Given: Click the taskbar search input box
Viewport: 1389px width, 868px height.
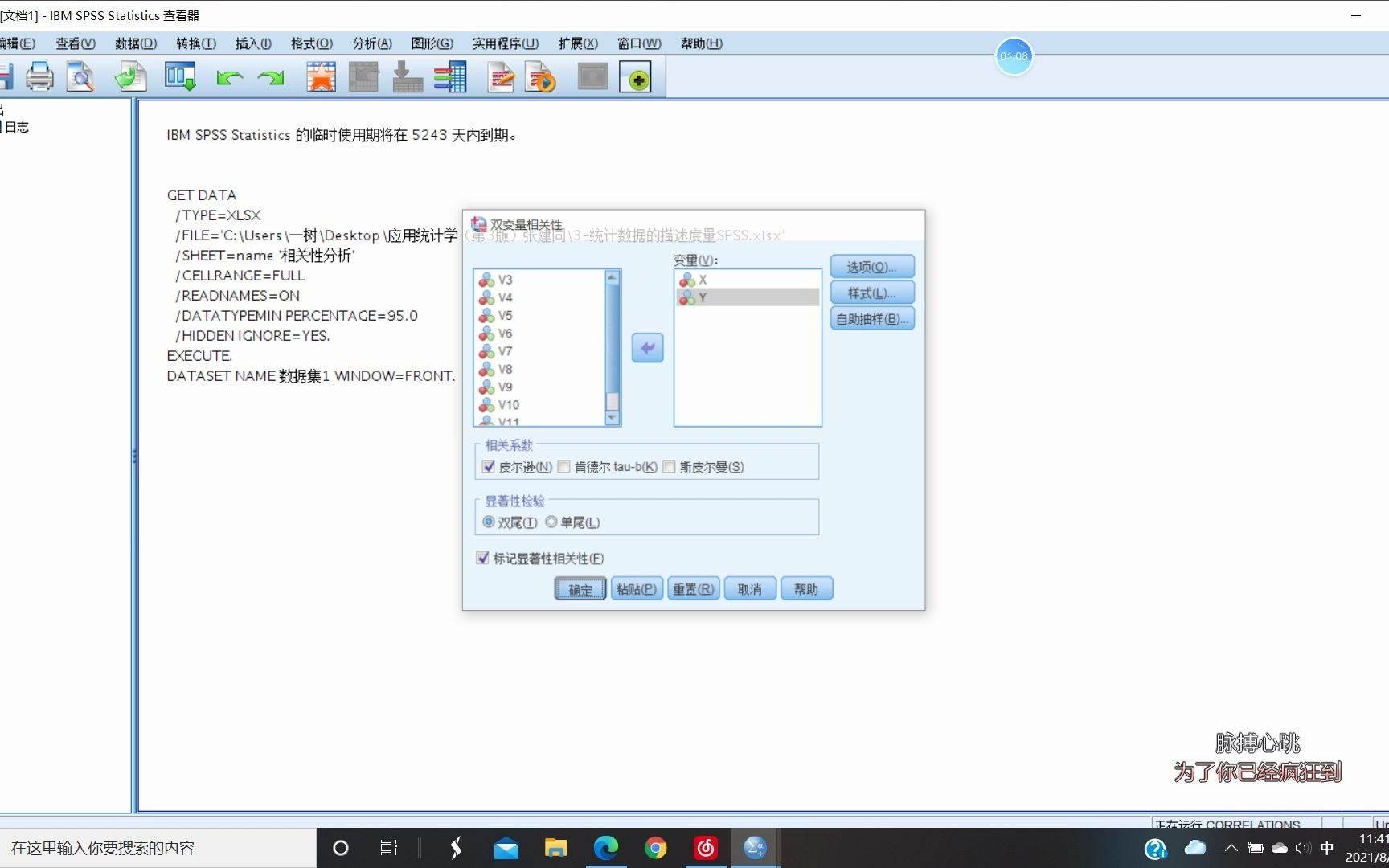Looking at the screenshot, I should tap(158, 848).
